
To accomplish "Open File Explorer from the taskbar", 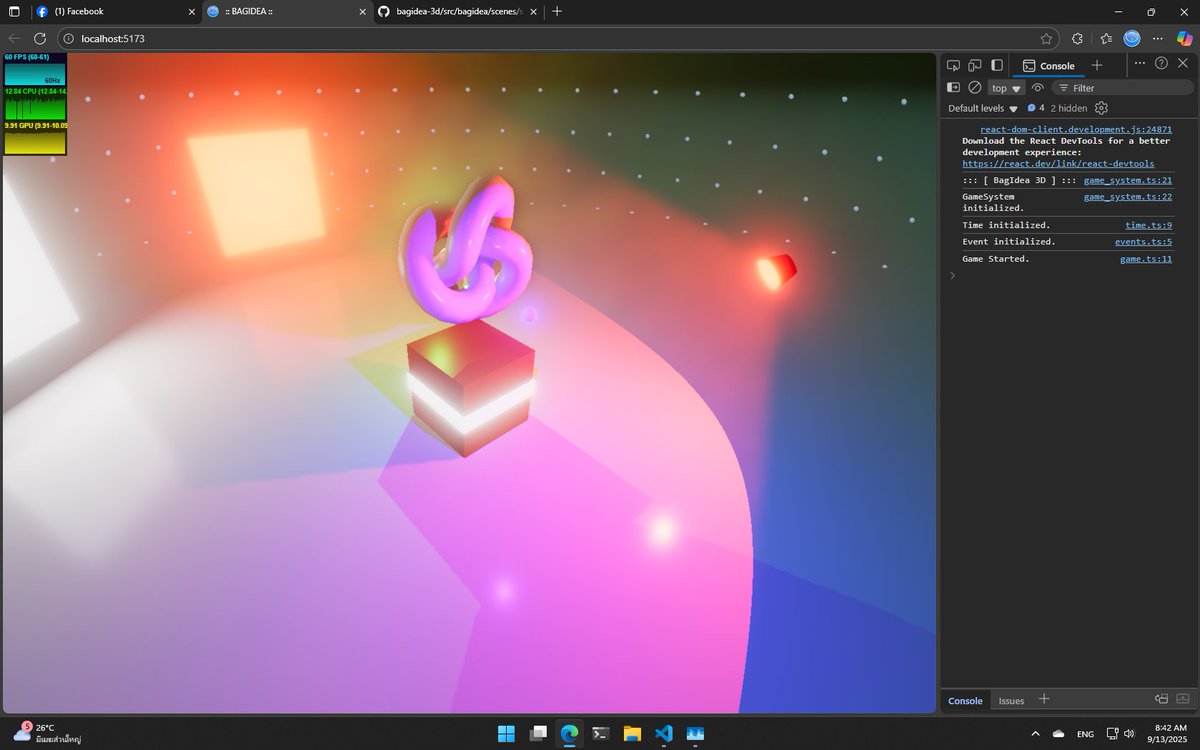I will [x=632, y=733].
